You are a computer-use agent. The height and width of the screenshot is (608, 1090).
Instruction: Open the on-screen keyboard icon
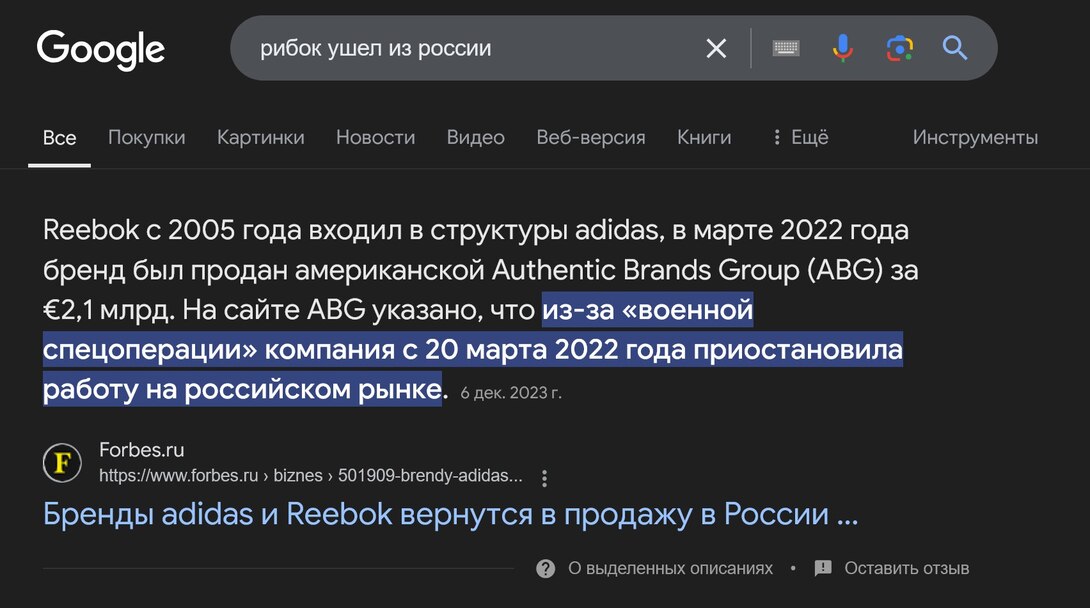(x=786, y=49)
